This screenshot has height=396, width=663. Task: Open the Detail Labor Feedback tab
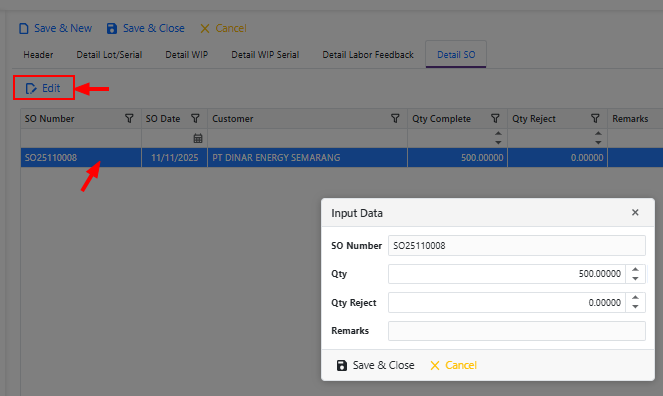[x=368, y=55]
